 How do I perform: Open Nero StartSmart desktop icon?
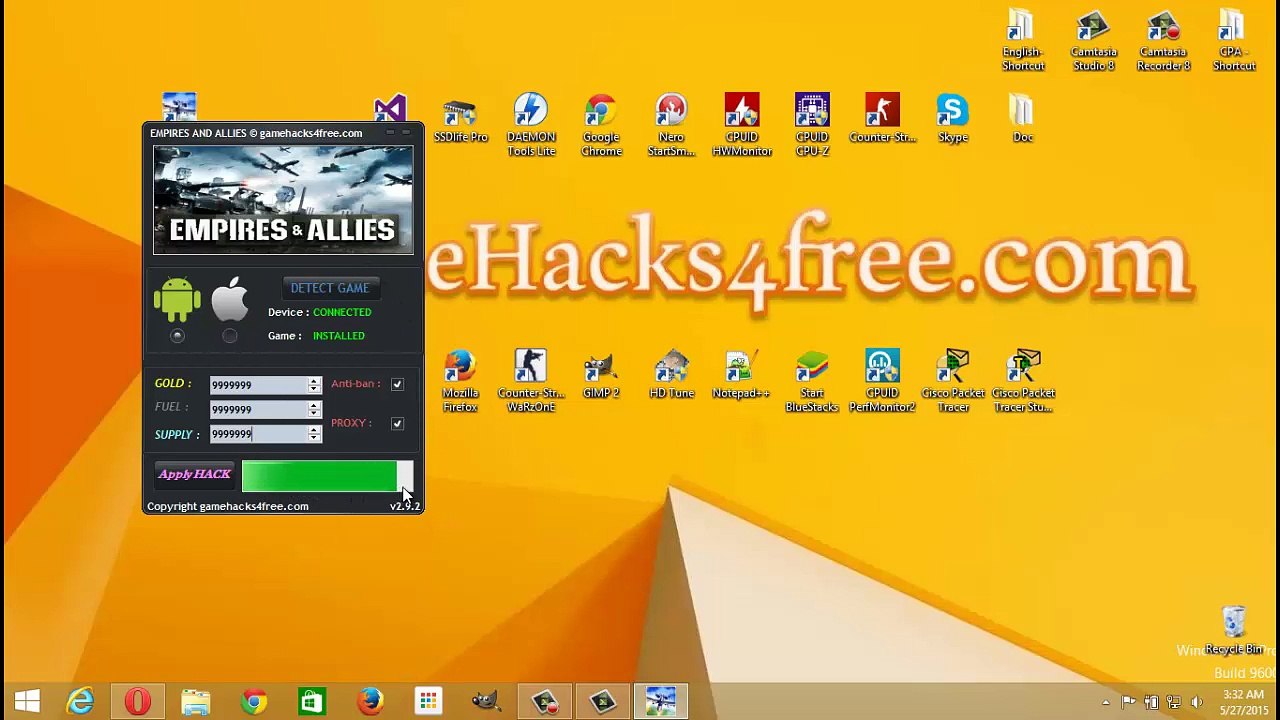pos(671,125)
